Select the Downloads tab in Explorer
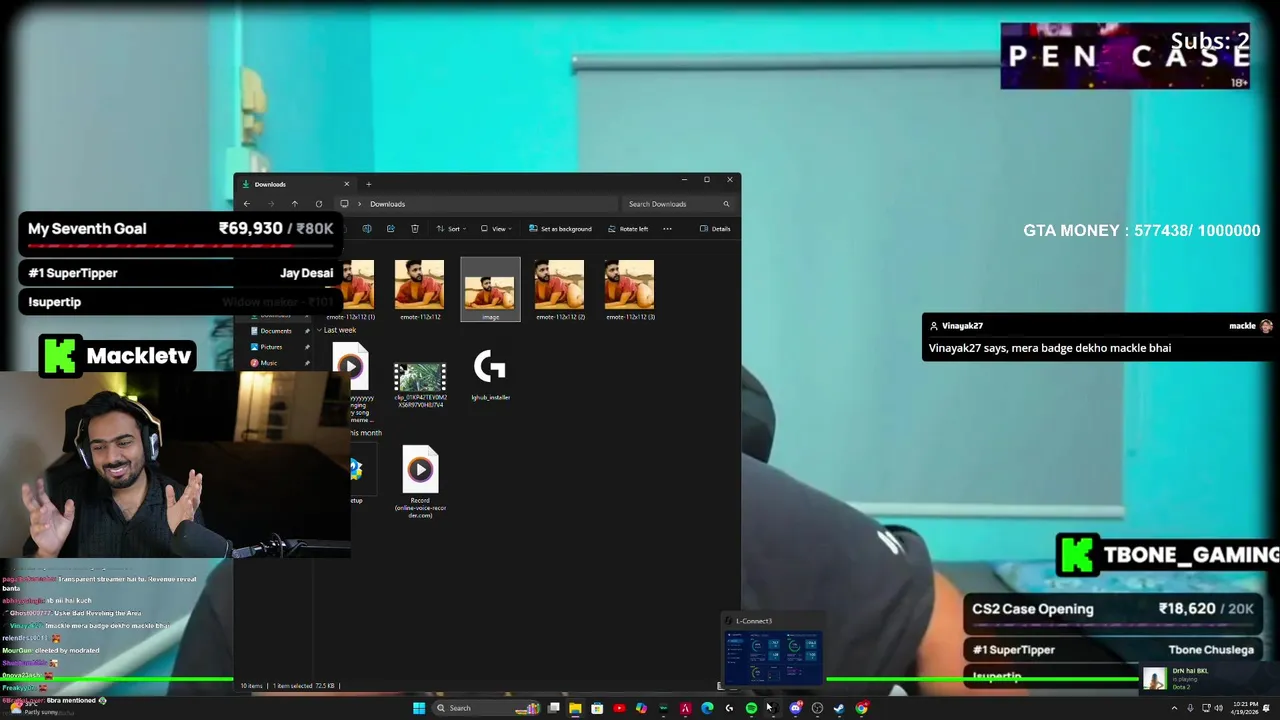The height and width of the screenshot is (720, 1280). (296, 184)
